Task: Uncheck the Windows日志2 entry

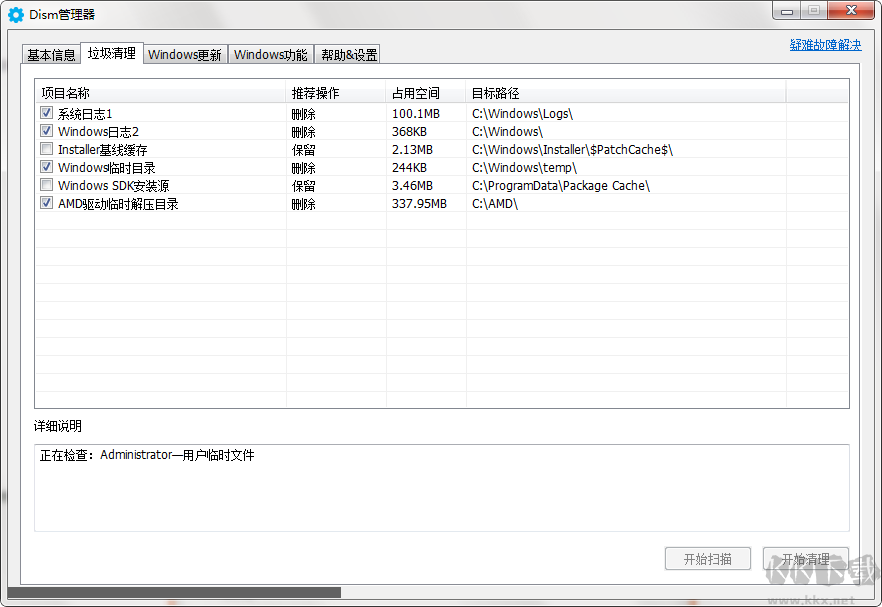Action: [46, 130]
